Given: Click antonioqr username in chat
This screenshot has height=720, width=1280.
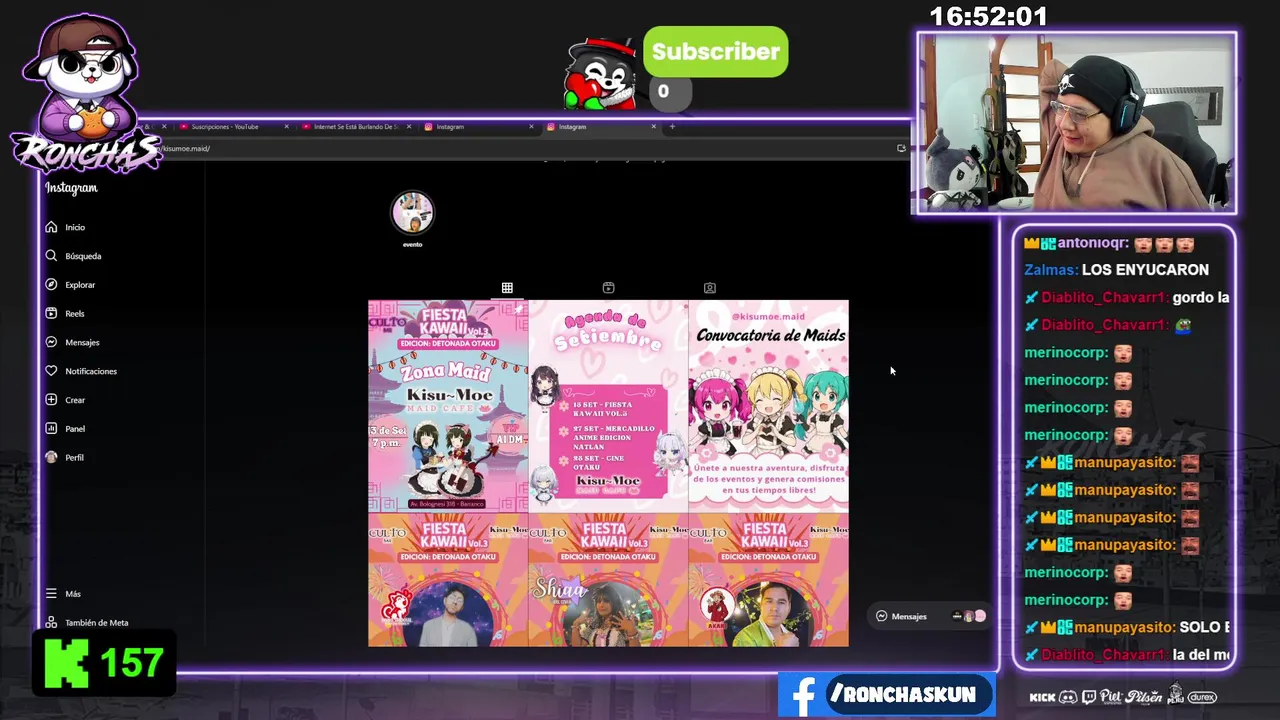Looking at the screenshot, I should tap(1093, 243).
